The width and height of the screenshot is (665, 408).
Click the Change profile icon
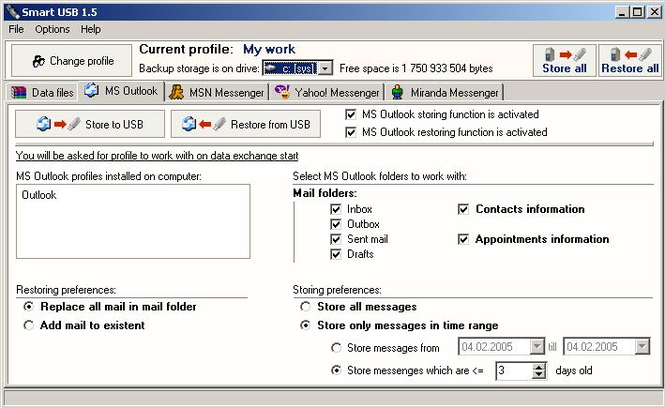pos(39,61)
